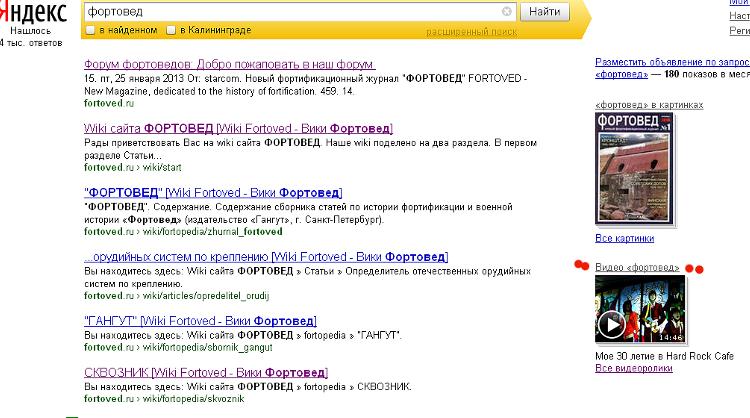The image size is (750, 418).
Task: Open result 'Wiki сайта ФОРТОВЕД'
Action: pos(238,128)
